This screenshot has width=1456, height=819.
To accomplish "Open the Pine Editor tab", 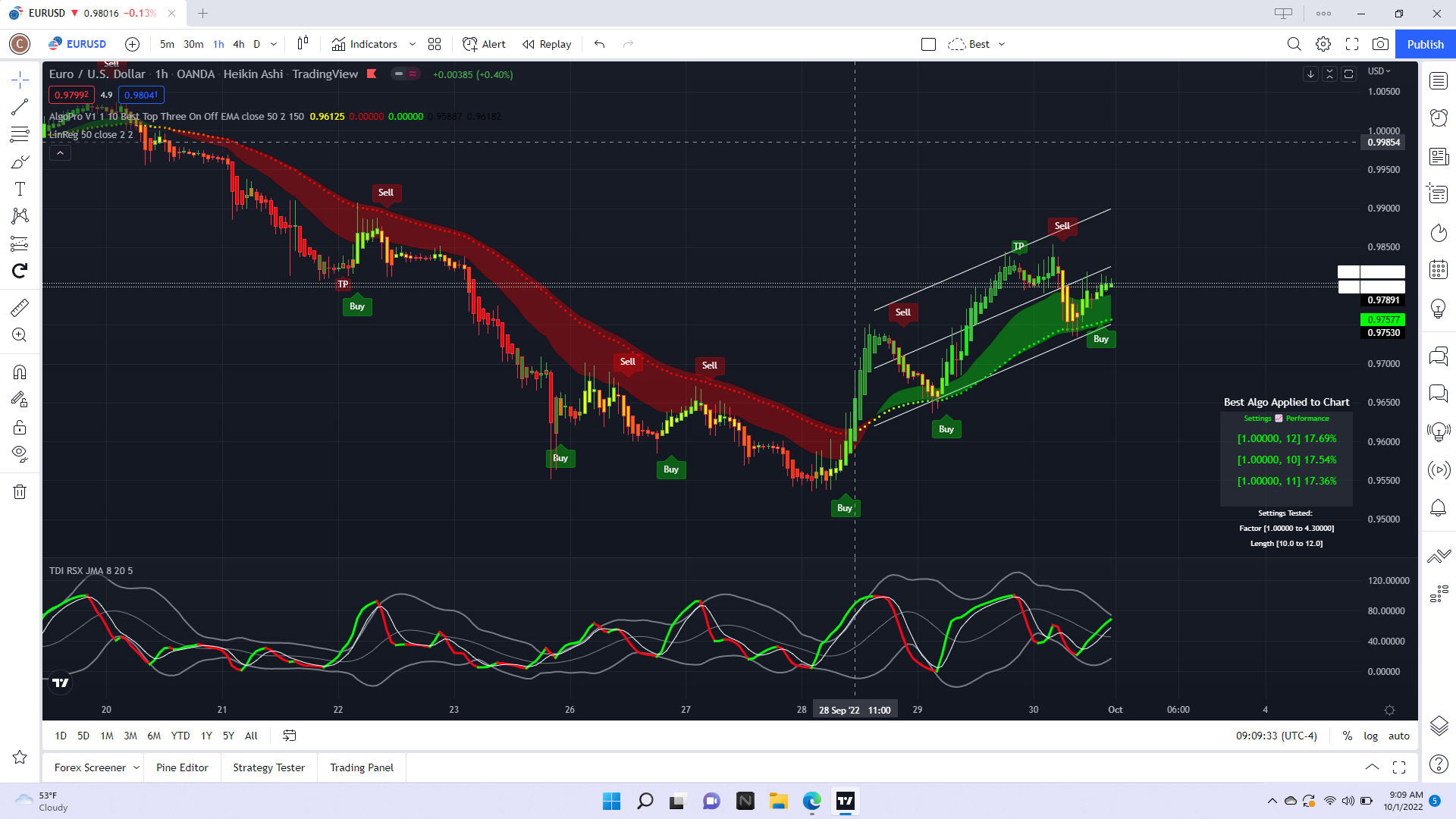I will 182,767.
